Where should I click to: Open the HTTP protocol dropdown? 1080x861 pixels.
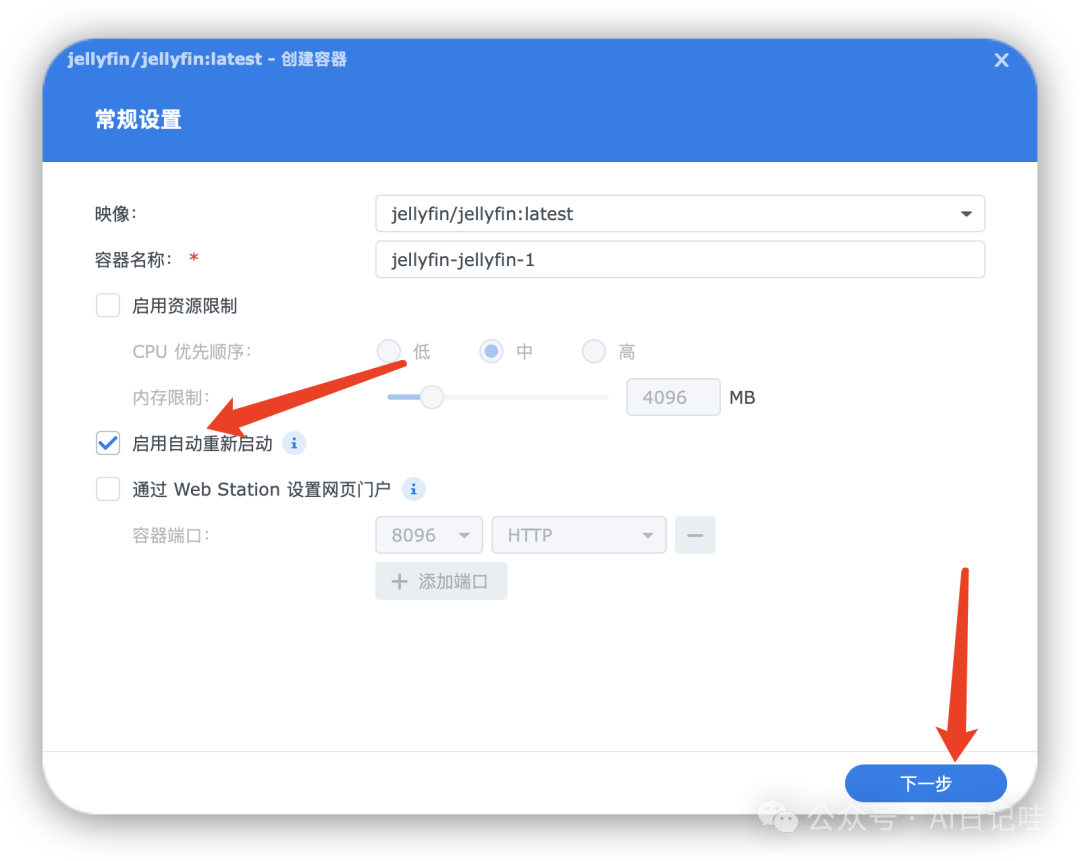coord(579,535)
